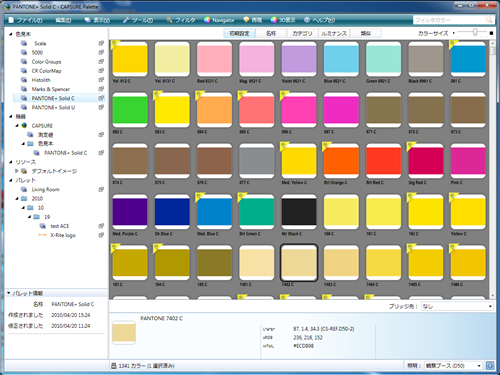Click the filter magnifier icon in toolbar
Viewport: 500px width, 375px height.
[169, 20]
